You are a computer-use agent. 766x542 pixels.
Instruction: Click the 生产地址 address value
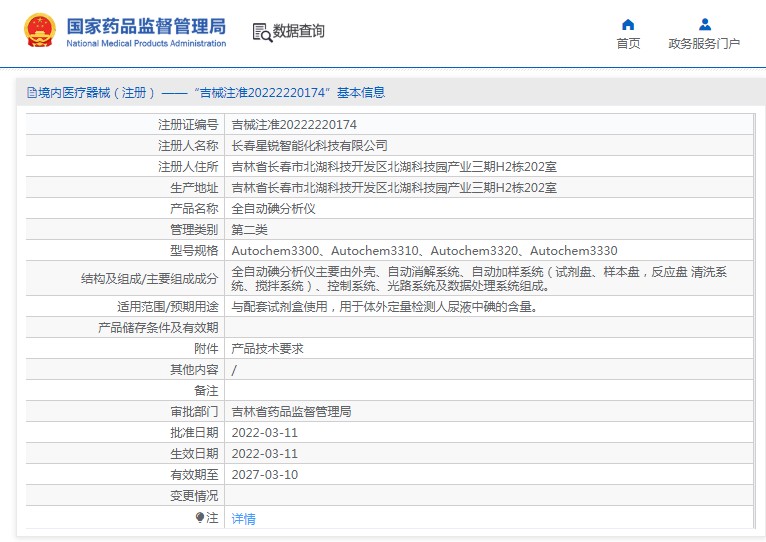click(394, 188)
